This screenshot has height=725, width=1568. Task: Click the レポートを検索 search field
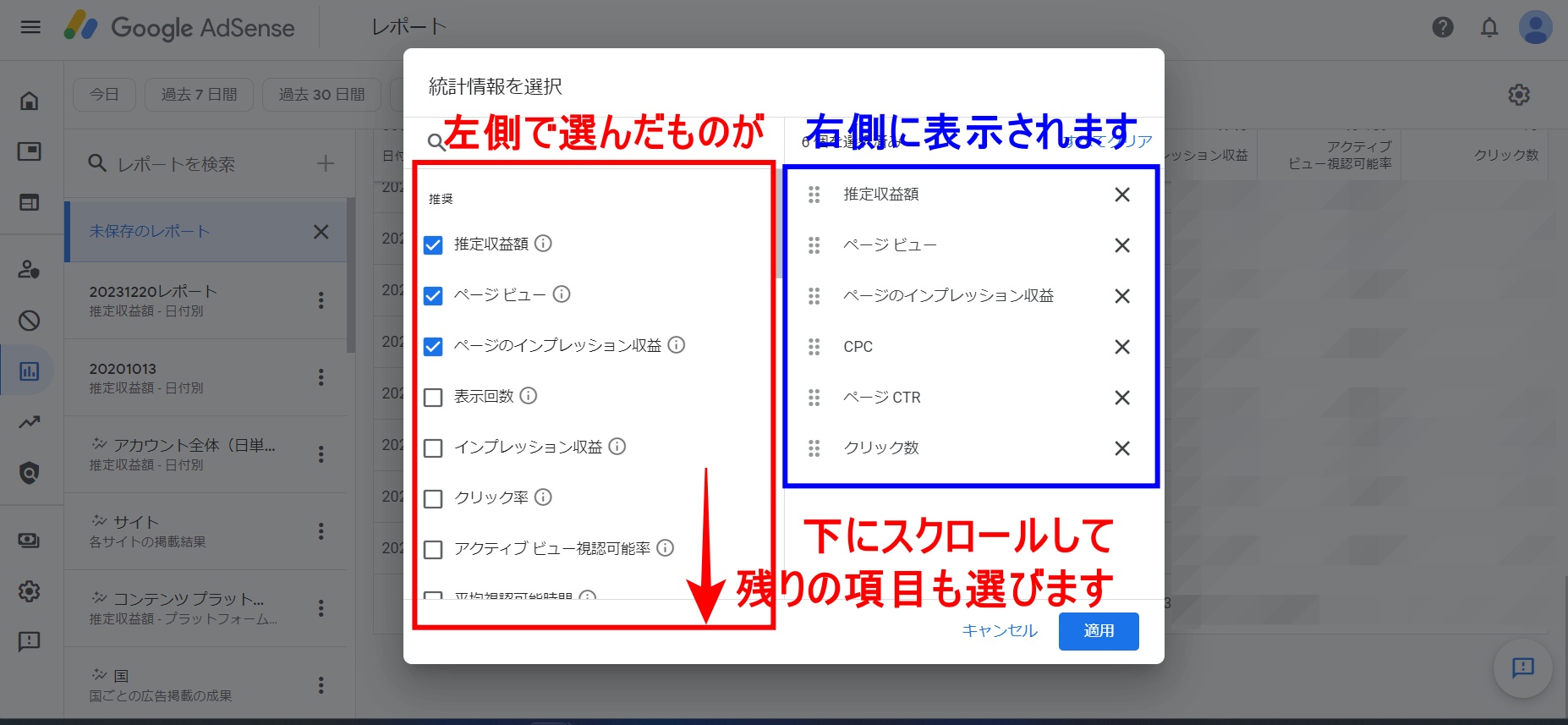pyautogui.click(x=176, y=164)
